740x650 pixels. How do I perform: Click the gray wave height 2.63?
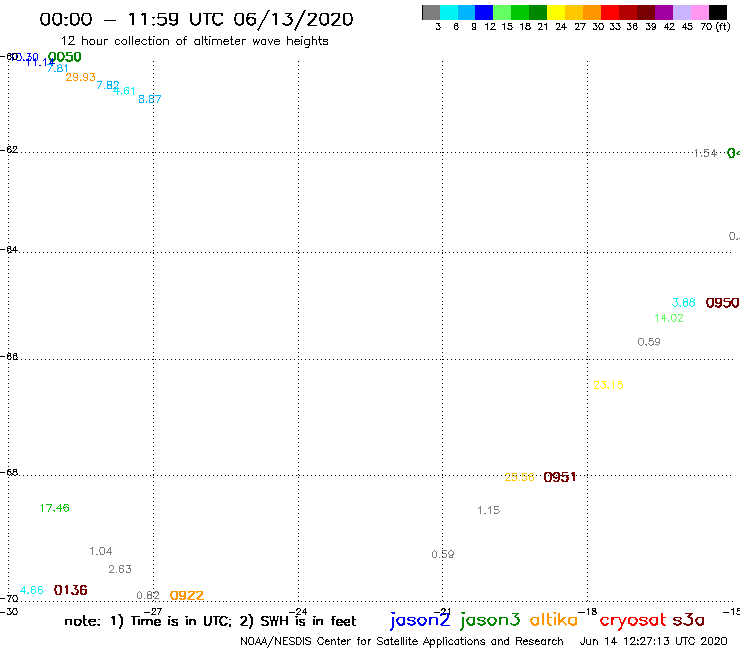click(120, 569)
